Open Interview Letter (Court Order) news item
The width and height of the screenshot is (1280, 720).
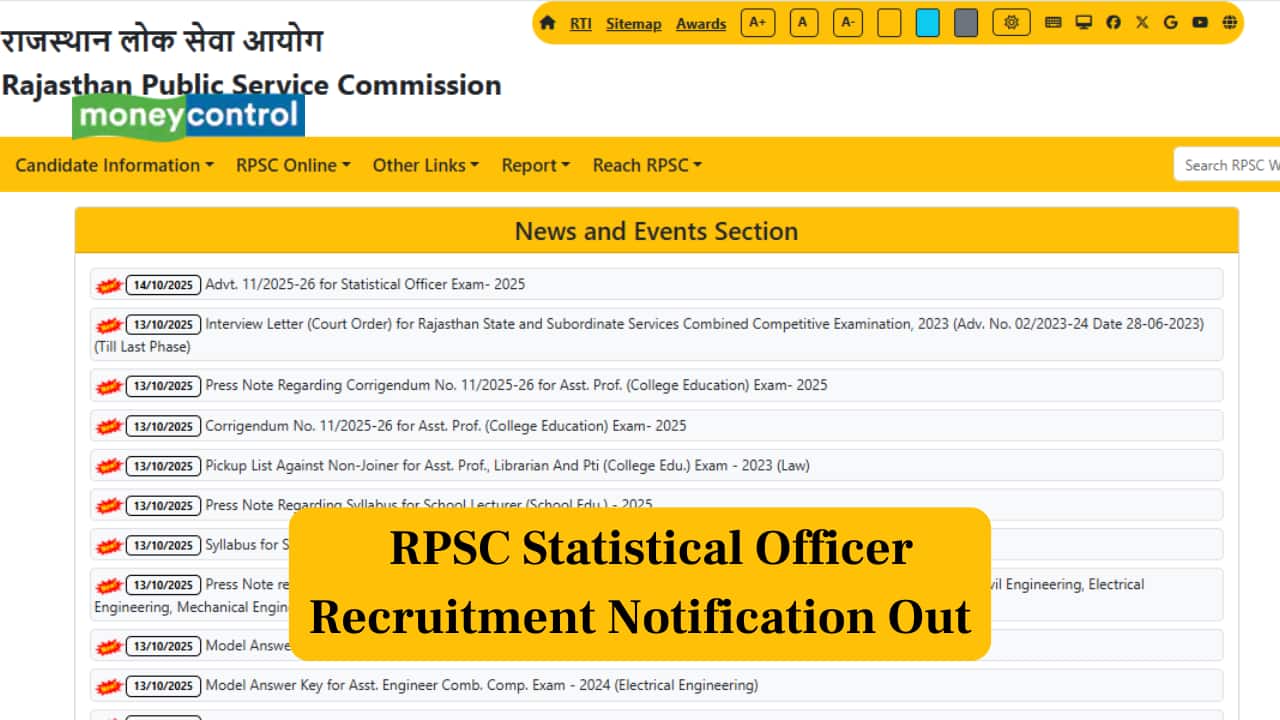[x=656, y=334]
